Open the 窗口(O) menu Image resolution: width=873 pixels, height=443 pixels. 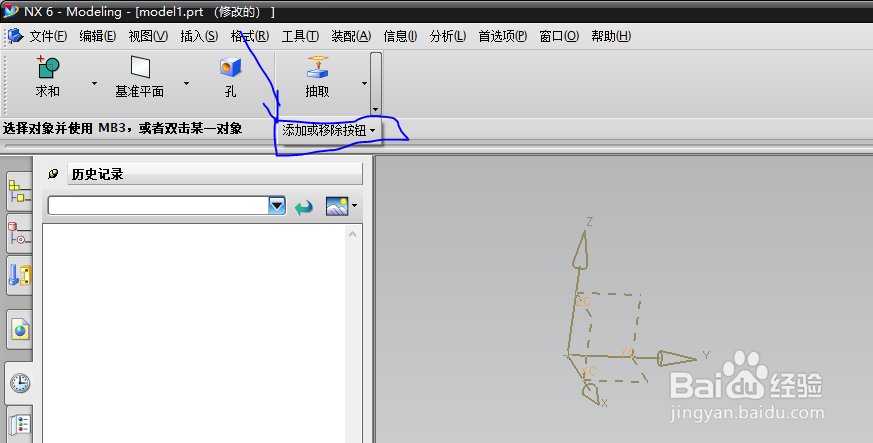point(559,36)
